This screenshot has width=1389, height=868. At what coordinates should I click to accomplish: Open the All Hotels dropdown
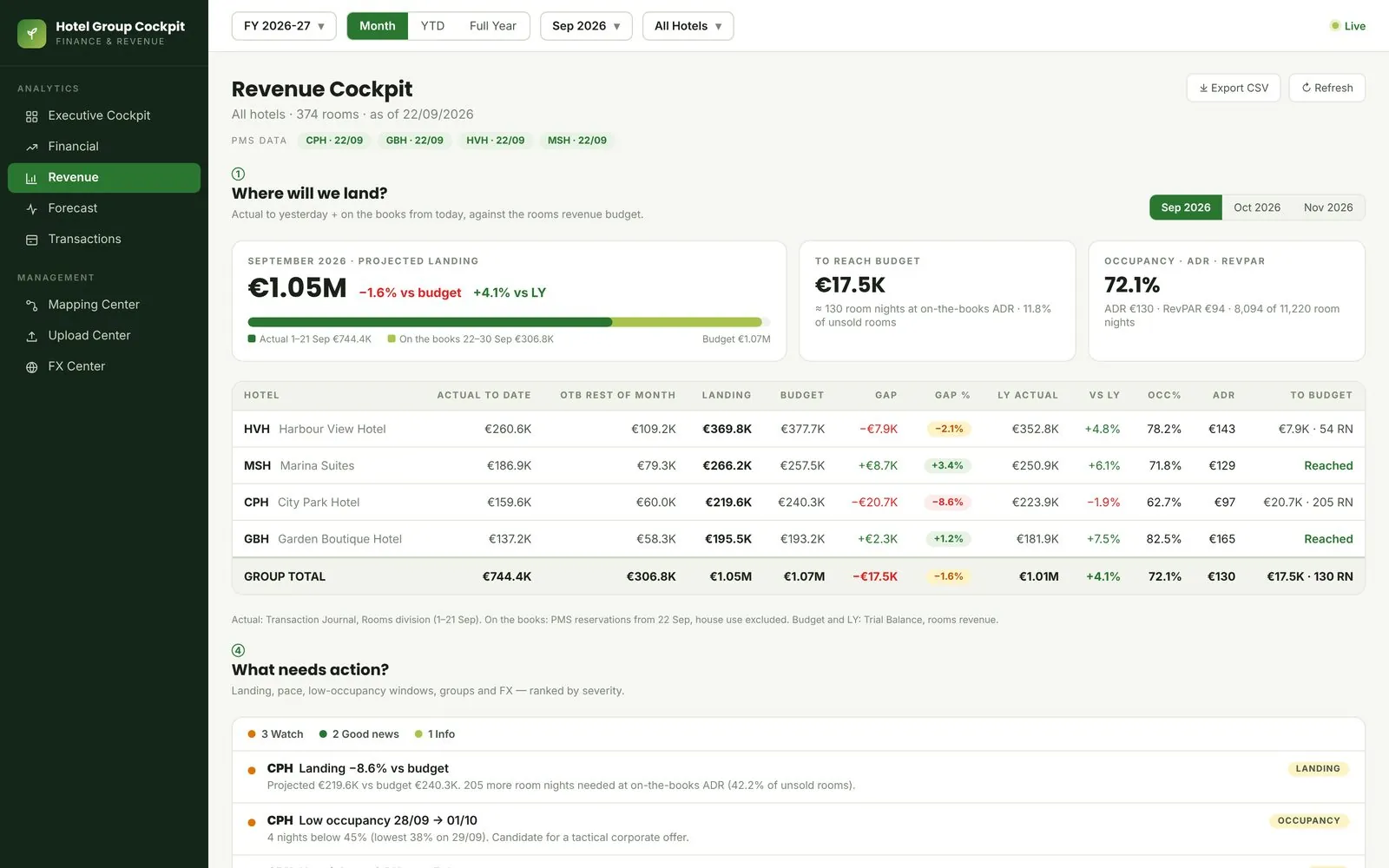pos(688,26)
